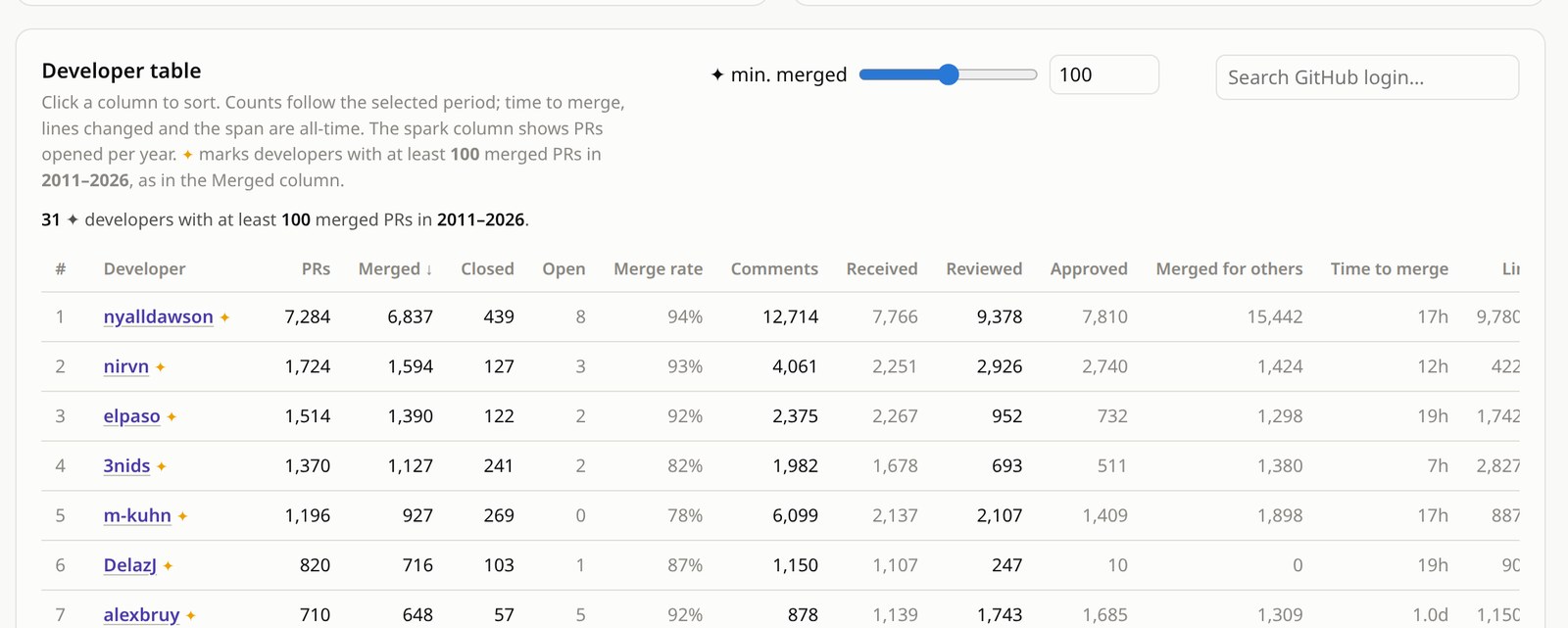The image size is (1568, 628).
Task: Adjust the min. merged slider handle
Action: tap(948, 74)
